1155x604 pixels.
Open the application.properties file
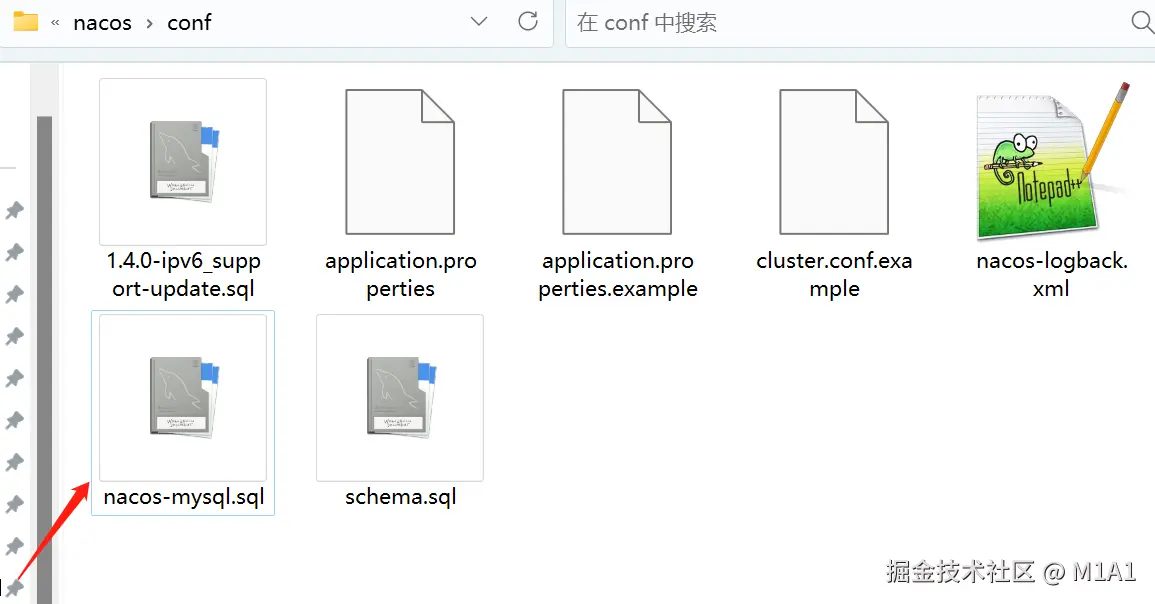400,160
